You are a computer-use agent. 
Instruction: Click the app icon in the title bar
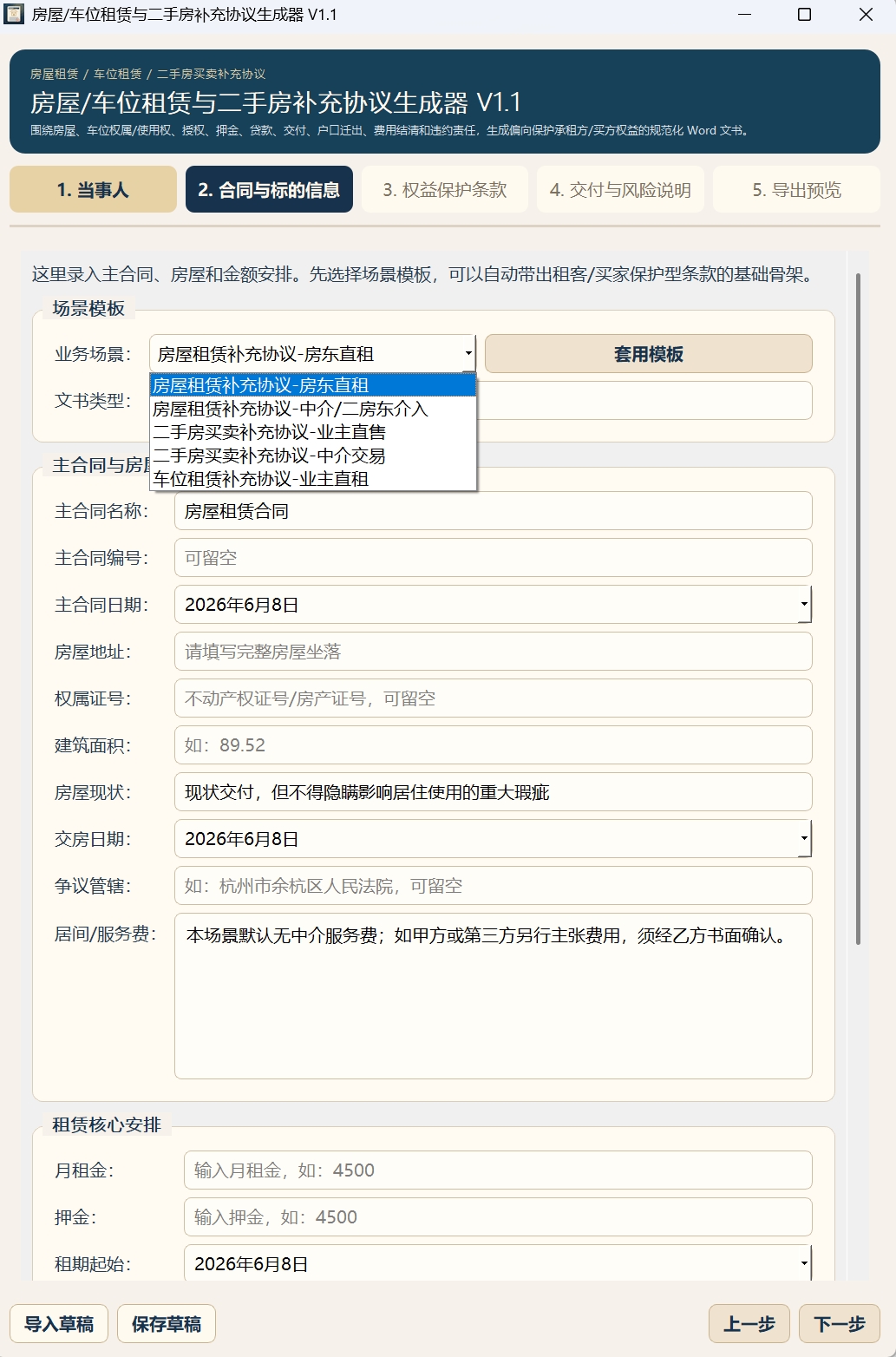14,15
